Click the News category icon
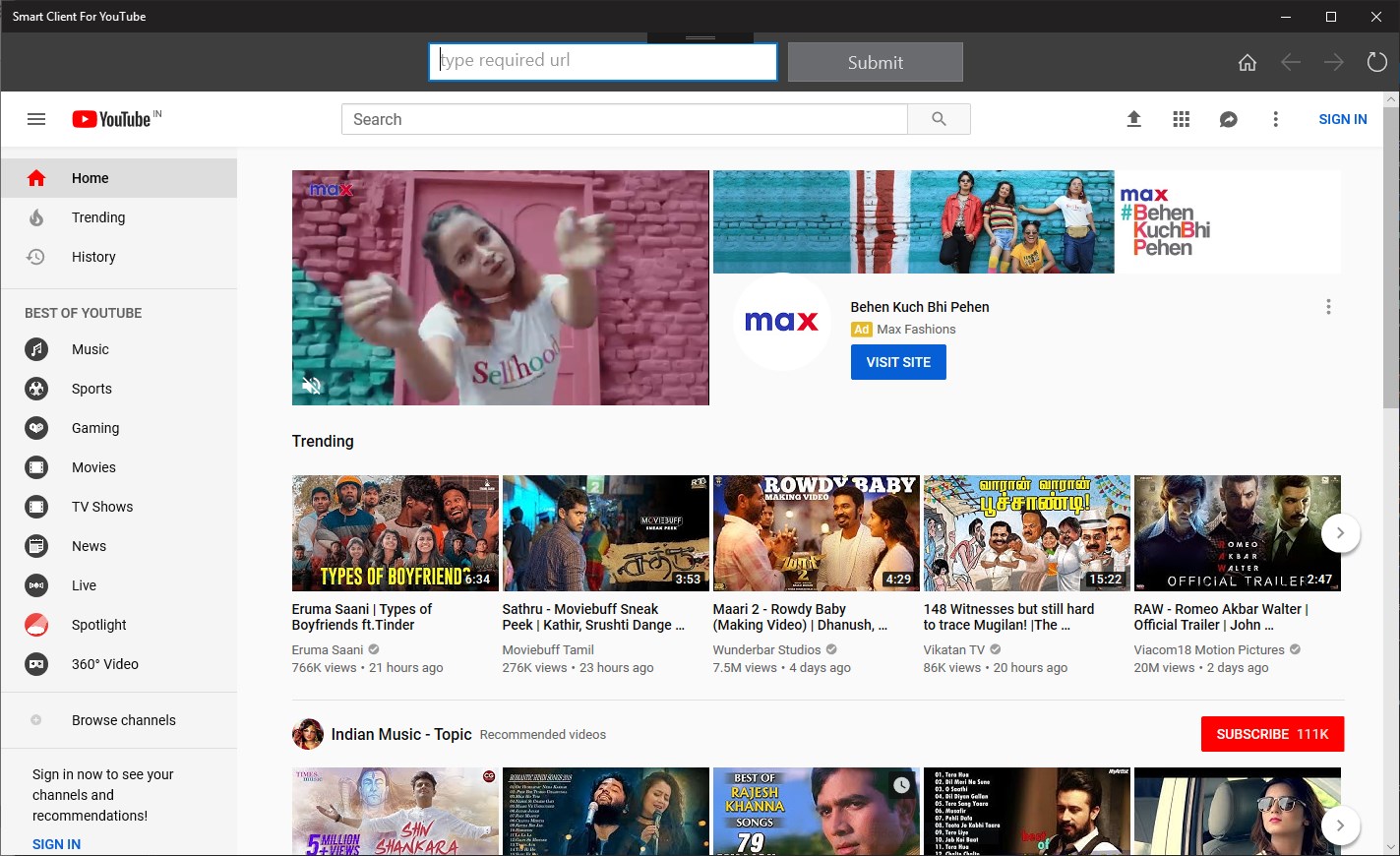 [36, 546]
